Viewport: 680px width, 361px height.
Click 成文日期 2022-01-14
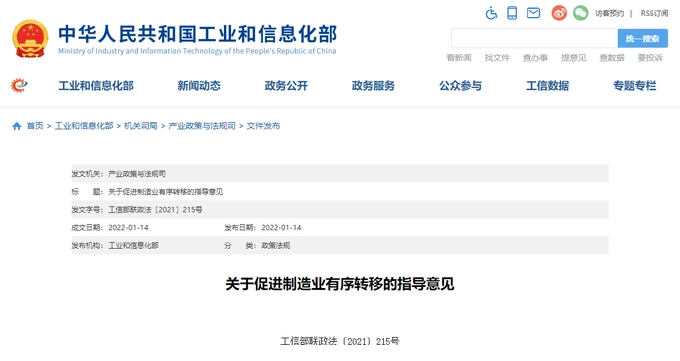pos(128,227)
